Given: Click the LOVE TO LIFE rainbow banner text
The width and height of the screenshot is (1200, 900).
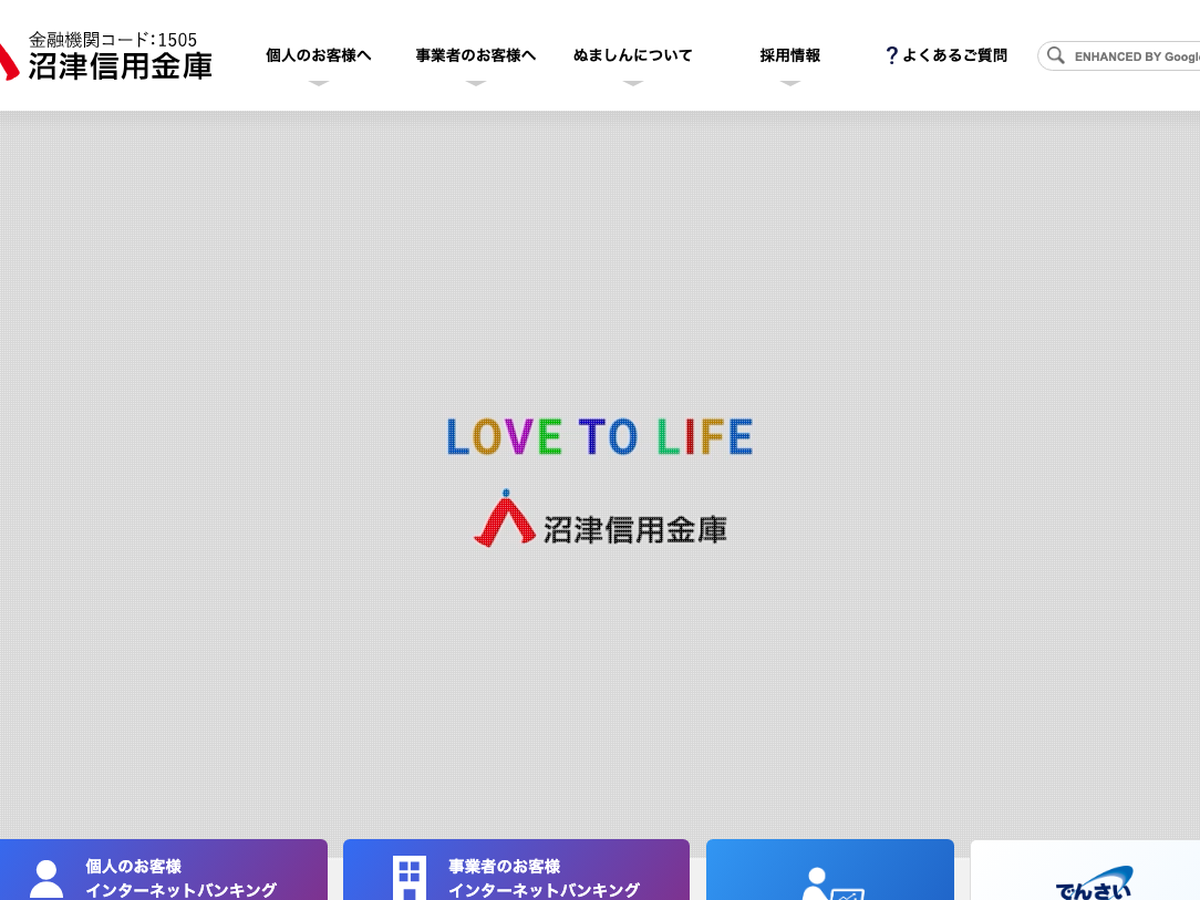Looking at the screenshot, I should click(599, 437).
